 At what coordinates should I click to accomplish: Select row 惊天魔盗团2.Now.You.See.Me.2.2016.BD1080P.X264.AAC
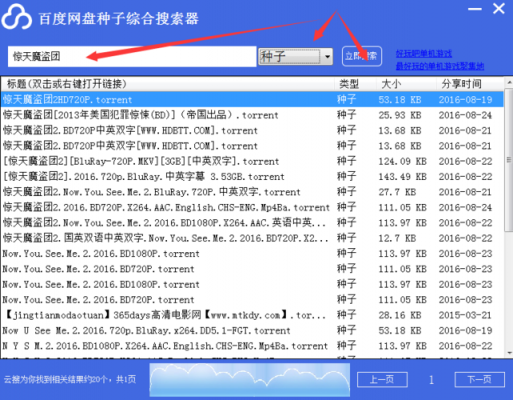[x=252, y=223]
